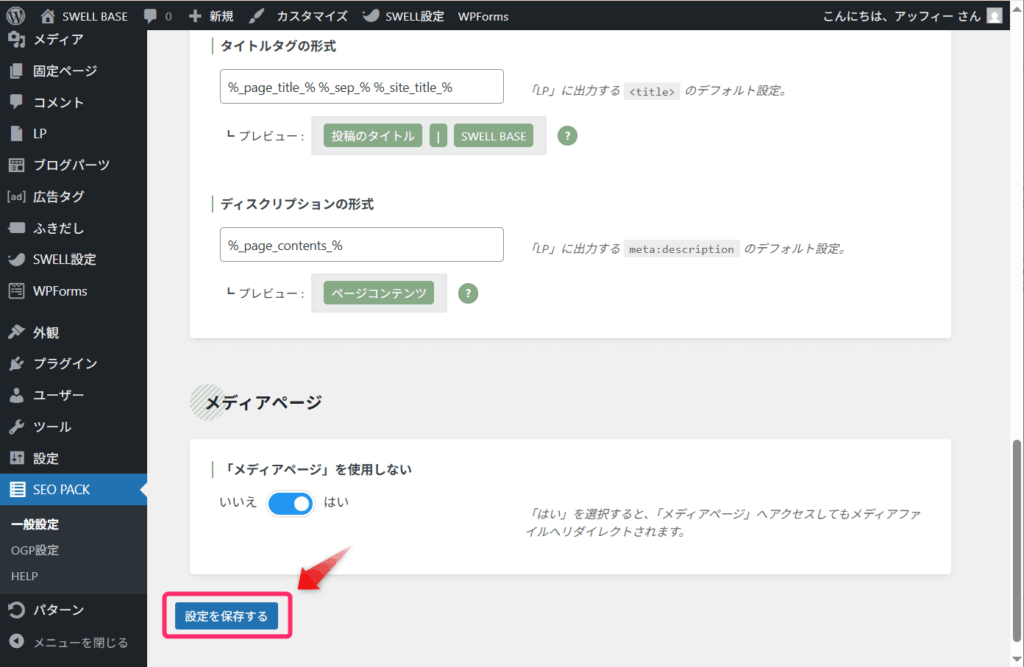This screenshot has height=667, width=1024.
Task: Open help icon beside description preview
Action: point(468,293)
